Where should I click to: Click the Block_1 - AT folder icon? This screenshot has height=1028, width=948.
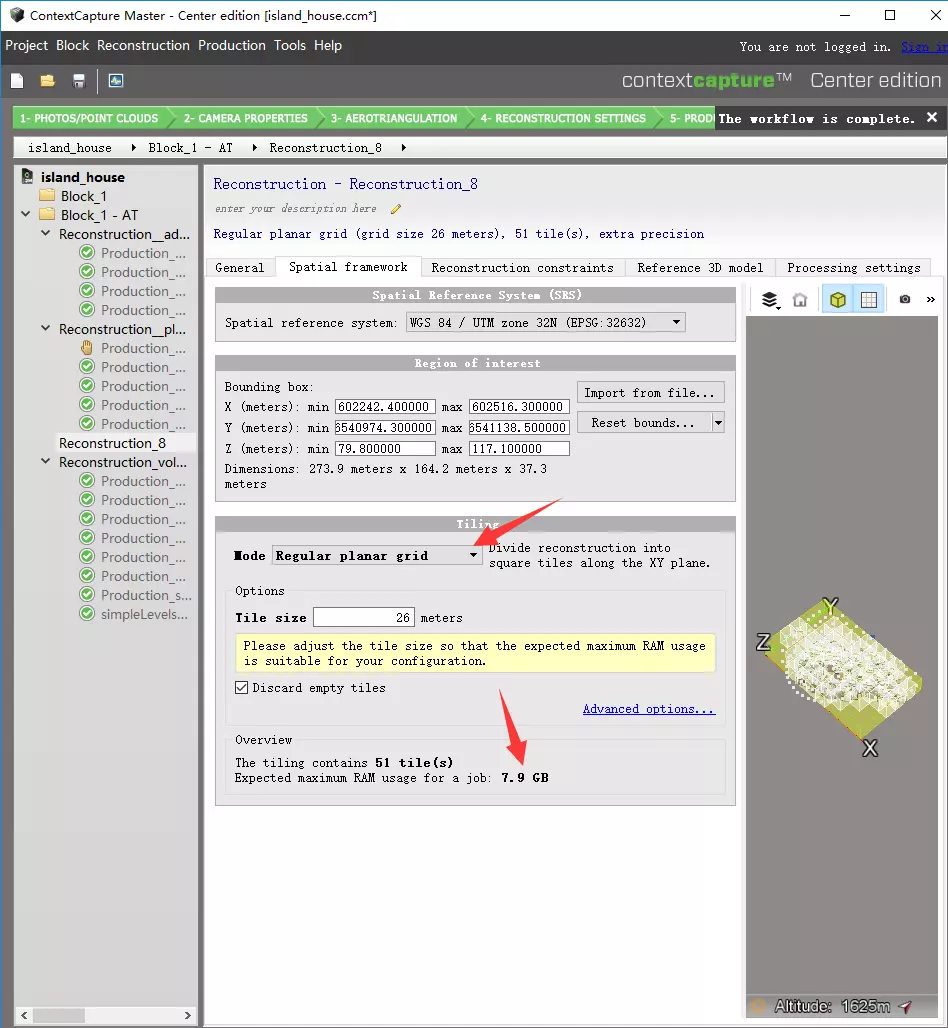(x=47, y=214)
